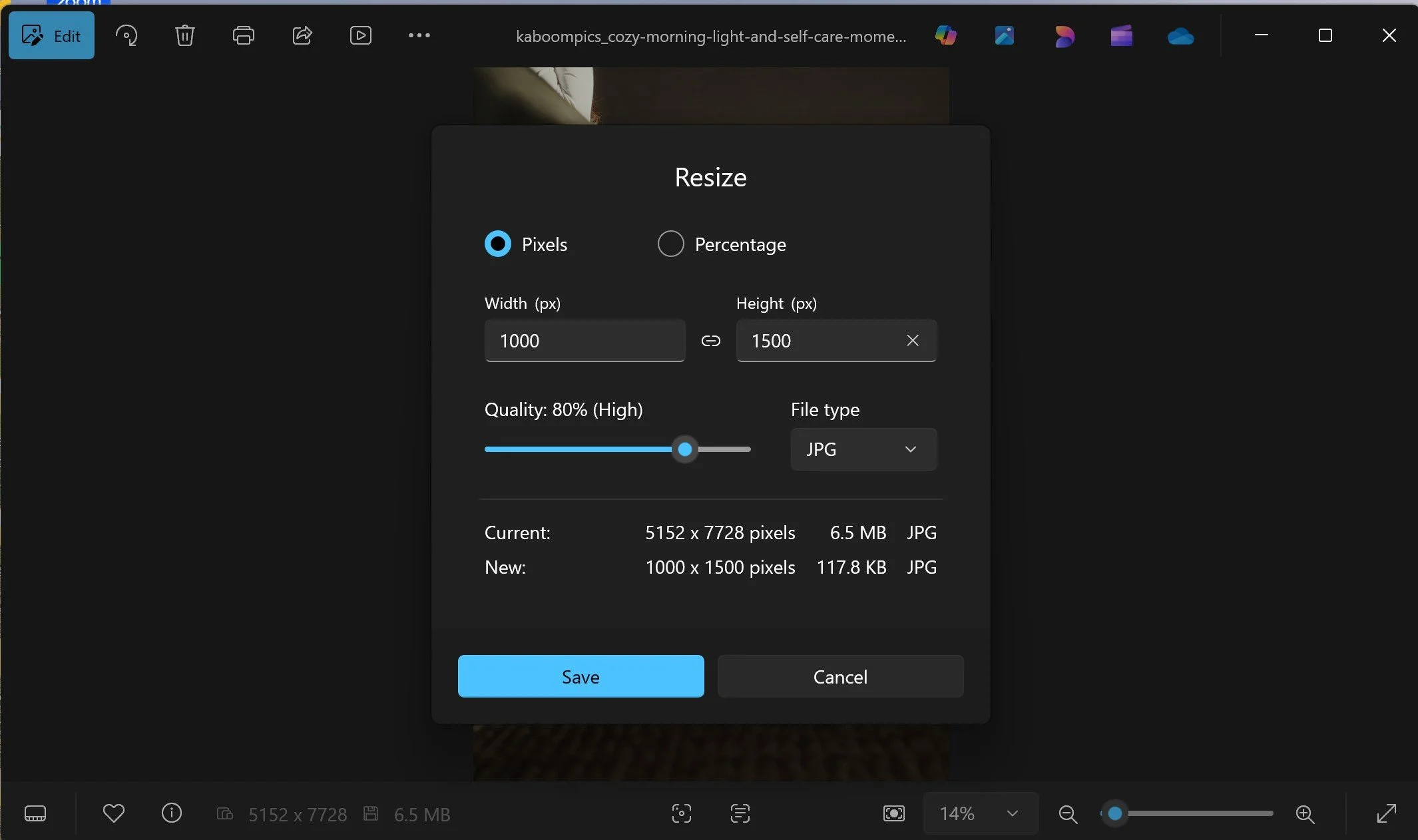Start slideshow with the play icon
Image resolution: width=1418 pixels, height=840 pixels.
point(360,35)
